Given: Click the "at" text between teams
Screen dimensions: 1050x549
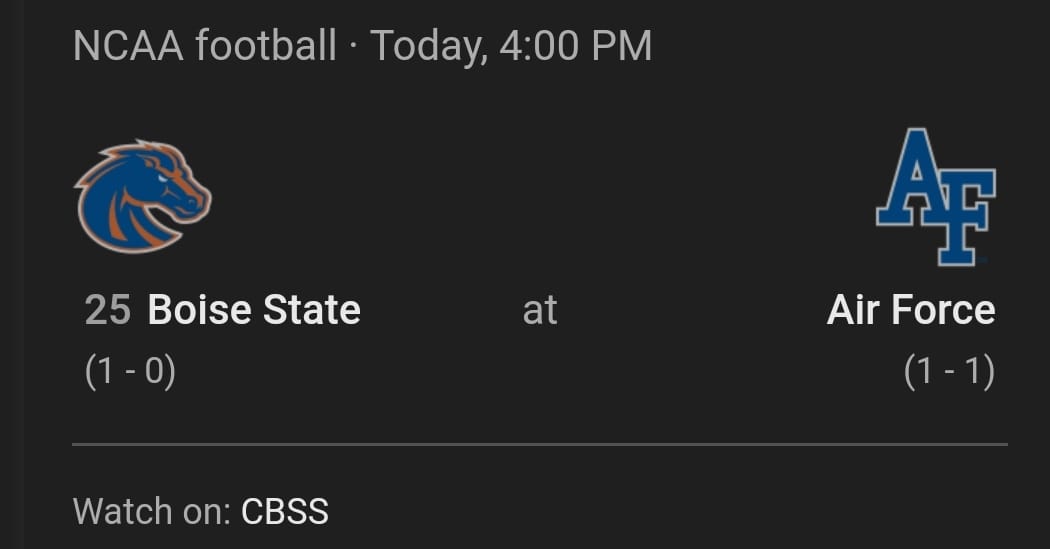Looking at the screenshot, I should pyautogui.click(x=539, y=310).
